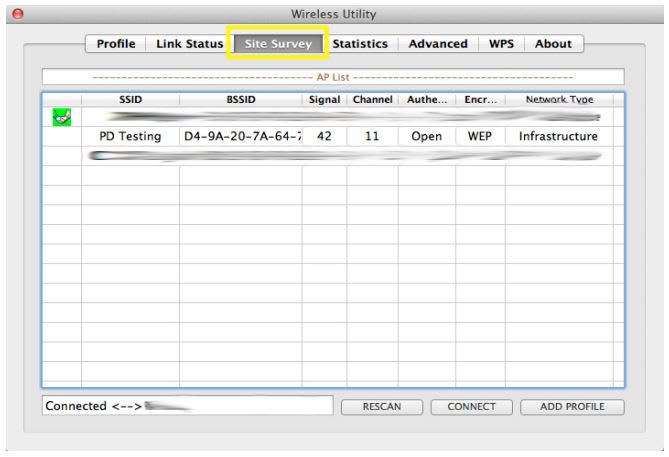
Task: Sort AP list by SSID column
Action: [x=130, y=100]
